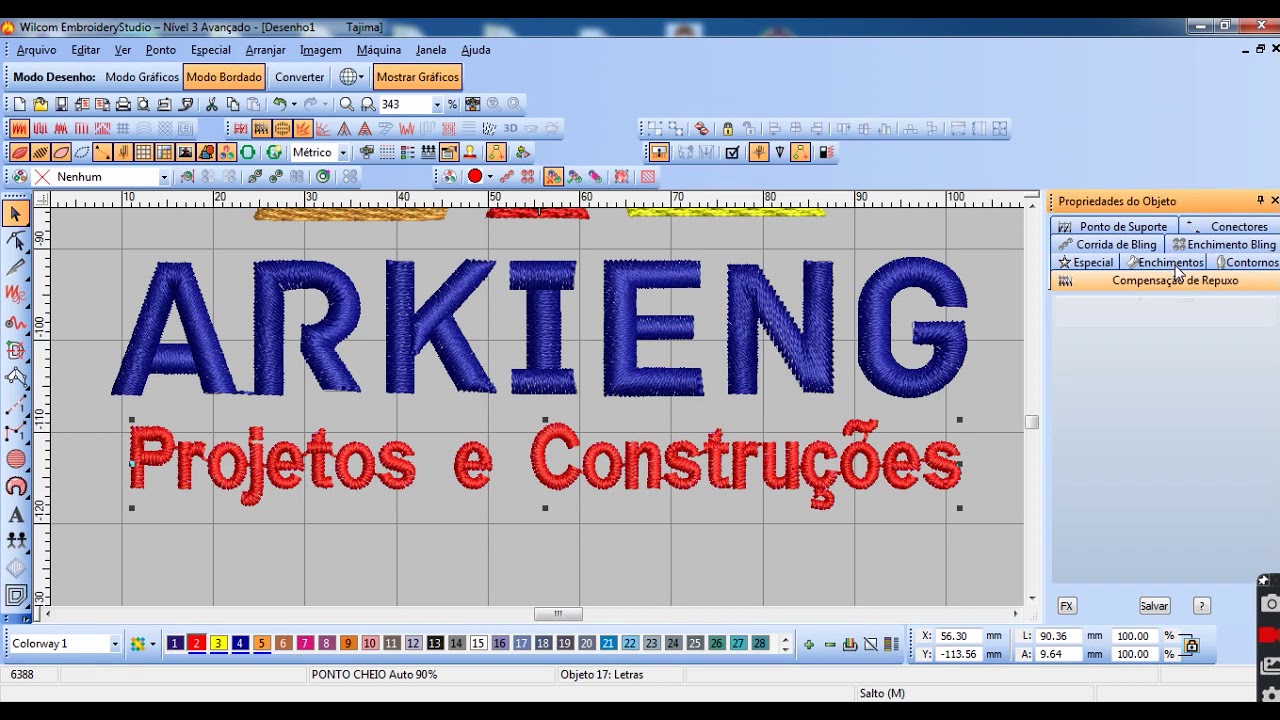This screenshot has width=1280, height=720.
Task: Click the Print Preview icon
Action: coord(144,104)
